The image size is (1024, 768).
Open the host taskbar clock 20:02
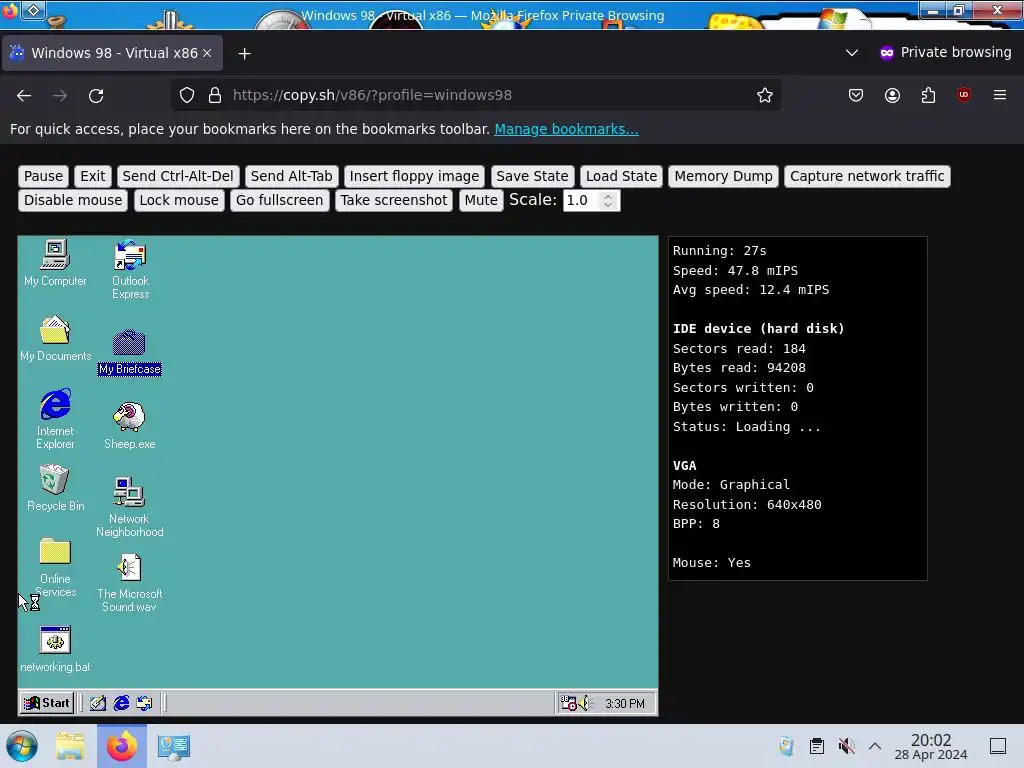931,746
